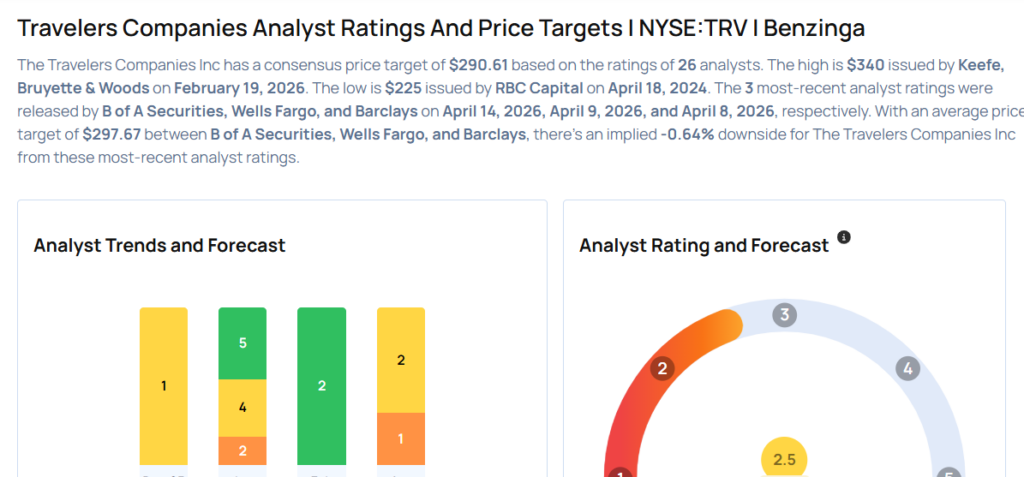Click the gauge marker labeled 2
This screenshot has height=477, width=1024.
tap(661, 369)
